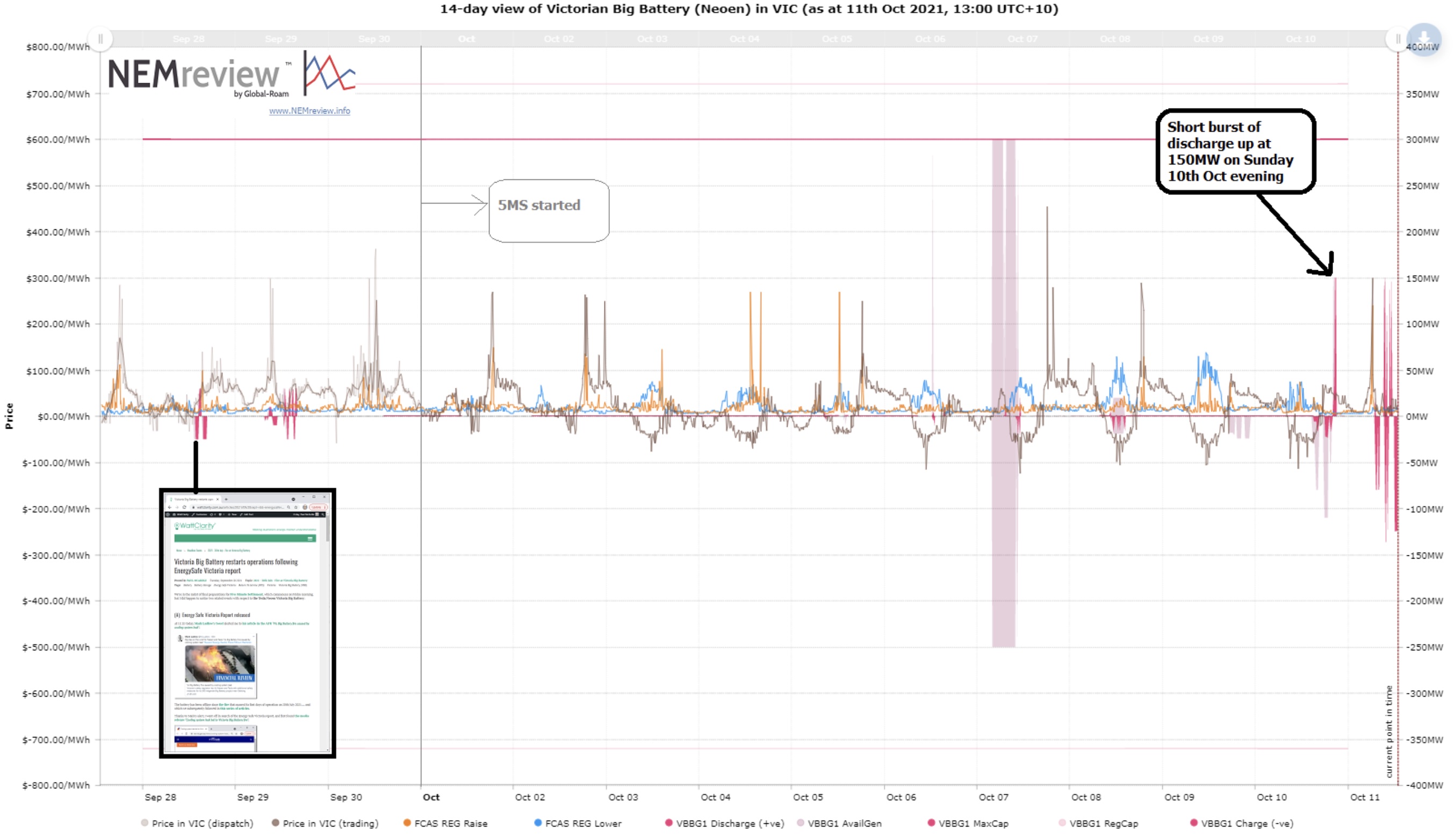Click the download chart icon
The width and height of the screenshot is (1455, 840).
(x=1423, y=39)
